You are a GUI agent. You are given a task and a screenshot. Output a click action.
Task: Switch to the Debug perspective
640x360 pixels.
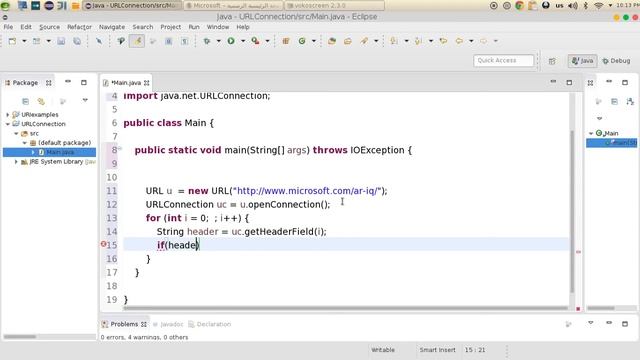(616, 61)
